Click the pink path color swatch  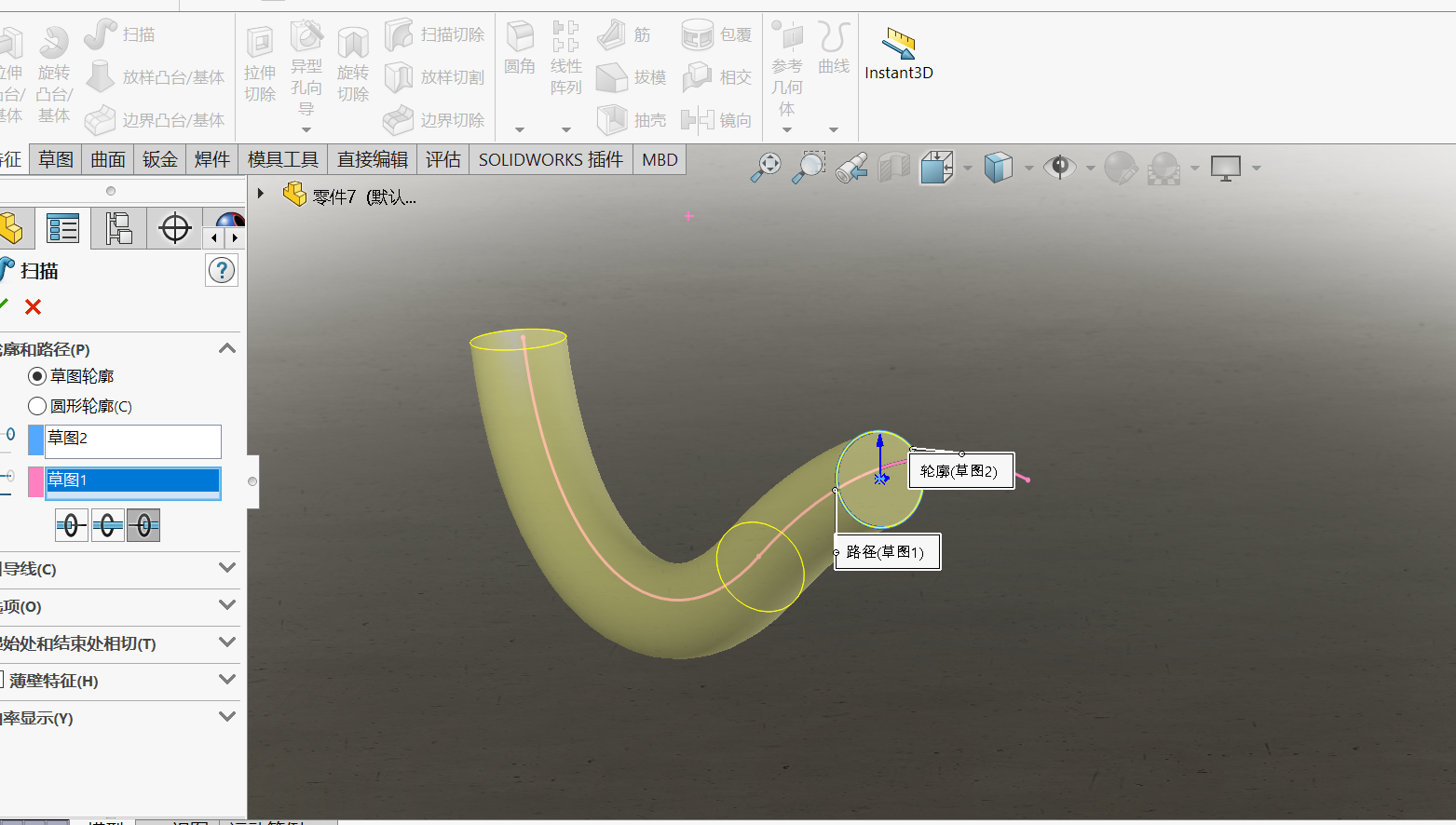point(36,482)
